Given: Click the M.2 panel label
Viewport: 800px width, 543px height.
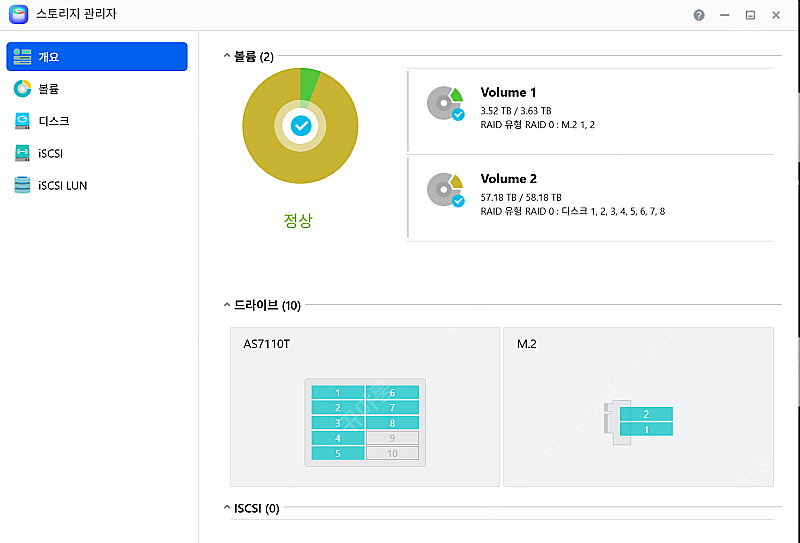Looking at the screenshot, I should (527, 344).
